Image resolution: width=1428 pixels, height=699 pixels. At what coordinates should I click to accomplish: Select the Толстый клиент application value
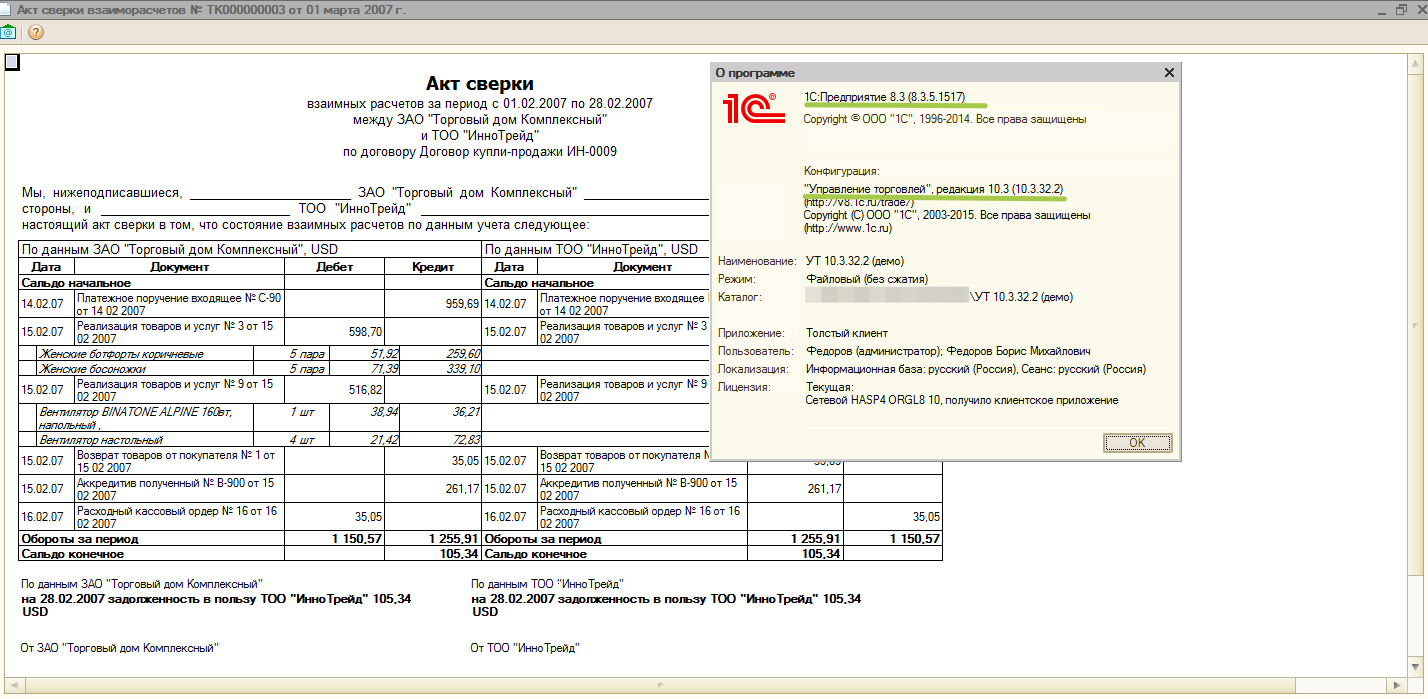(847, 333)
